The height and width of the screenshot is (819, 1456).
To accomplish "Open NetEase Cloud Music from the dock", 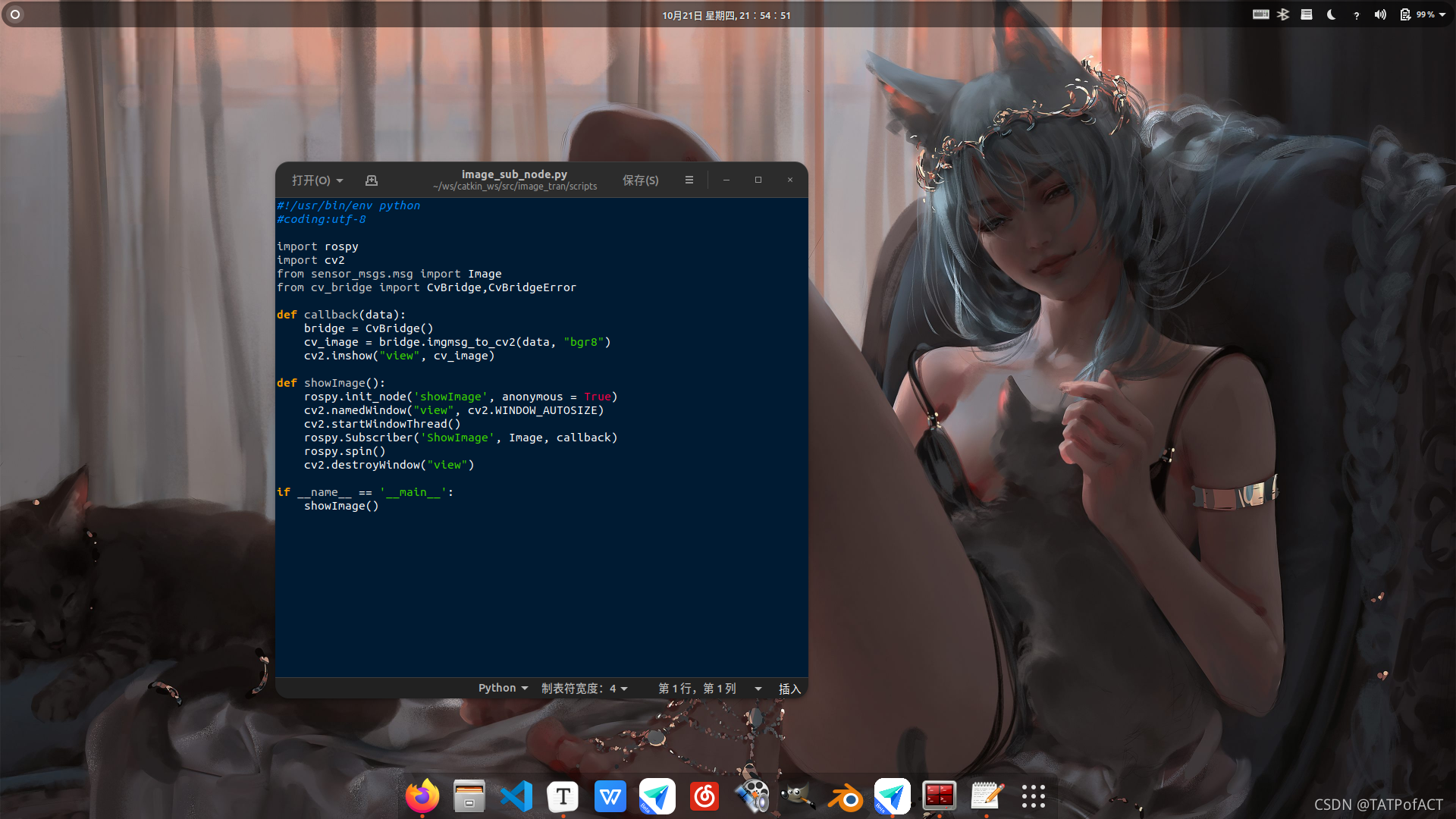I will click(x=704, y=797).
